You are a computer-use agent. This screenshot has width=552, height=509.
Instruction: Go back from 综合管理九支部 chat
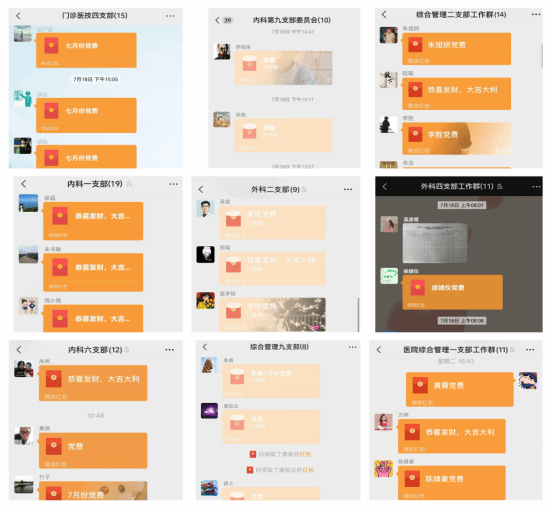[x=205, y=347]
